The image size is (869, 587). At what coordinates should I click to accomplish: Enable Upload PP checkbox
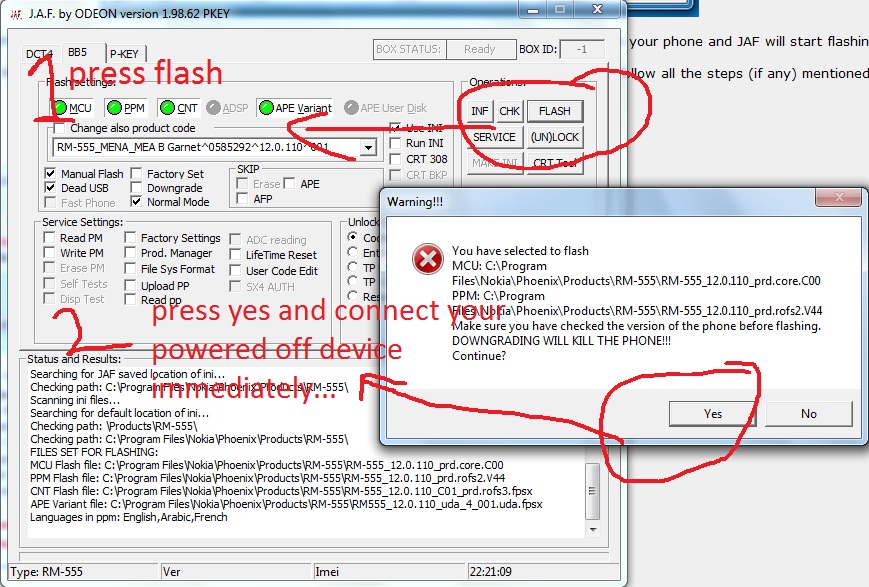[x=130, y=285]
